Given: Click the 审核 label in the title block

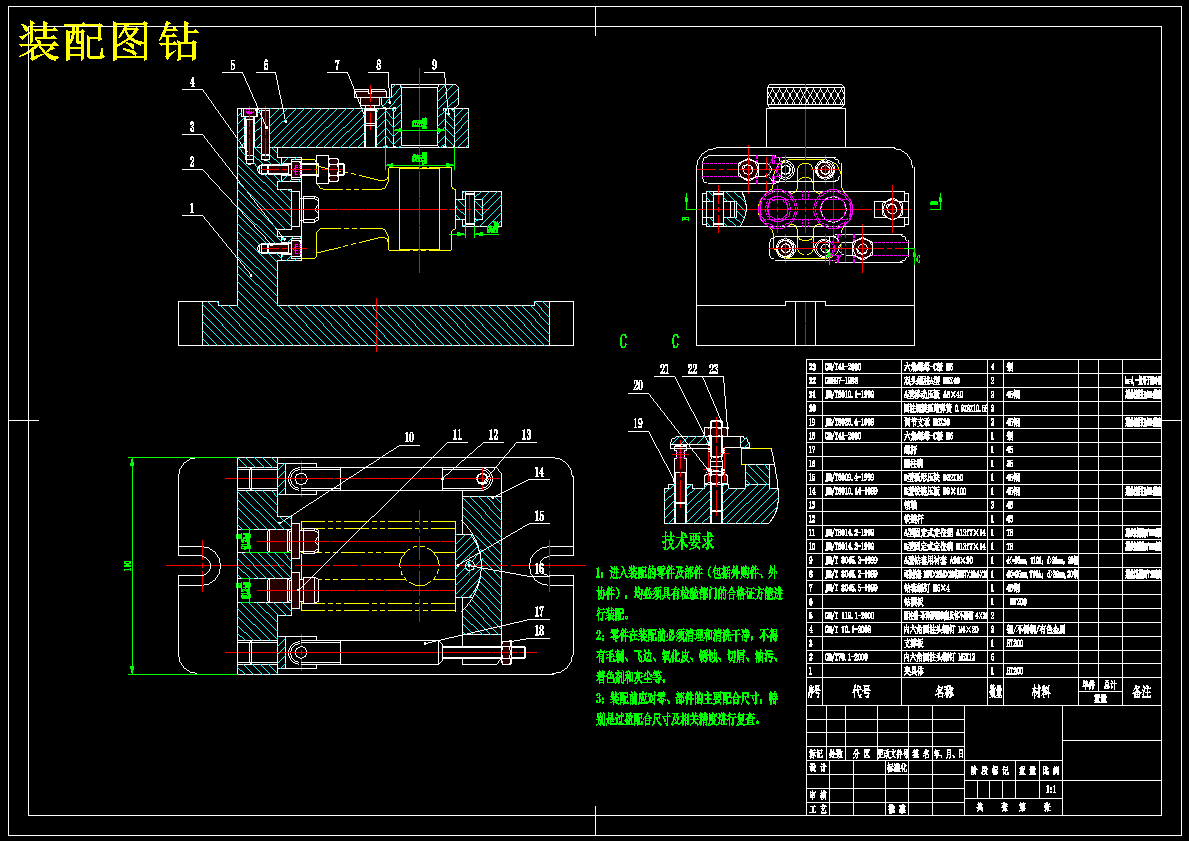Looking at the screenshot, I should [817, 795].
